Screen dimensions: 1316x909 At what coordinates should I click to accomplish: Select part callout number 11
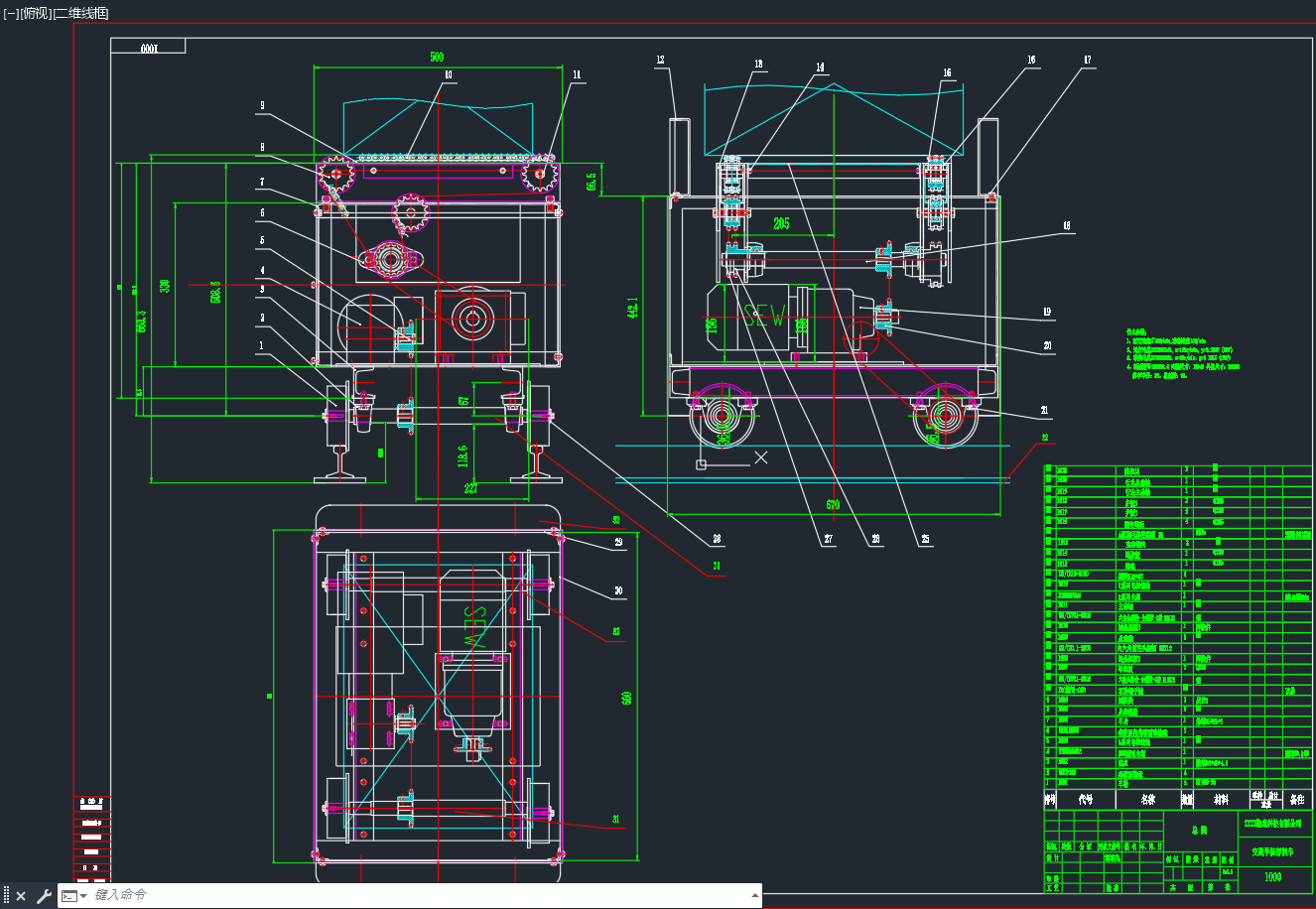coord(577,75)
